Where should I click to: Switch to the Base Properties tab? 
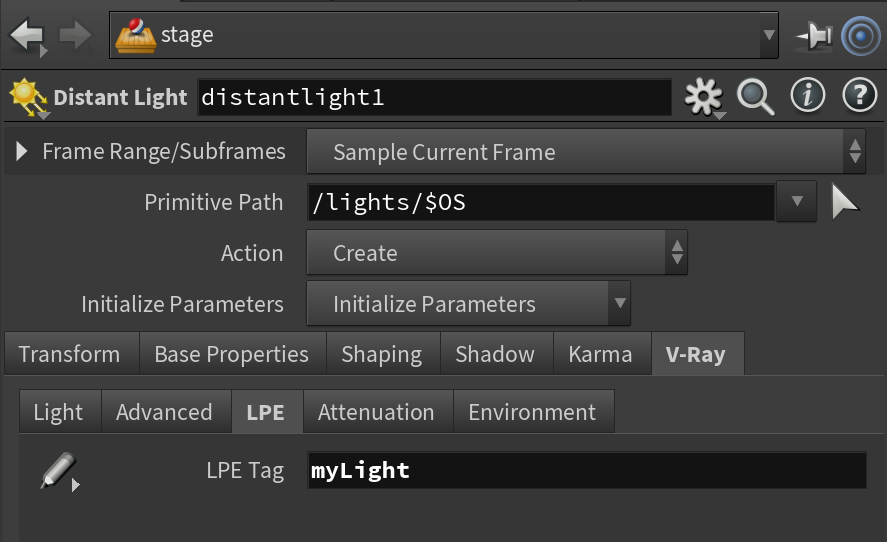click(232, 354)
